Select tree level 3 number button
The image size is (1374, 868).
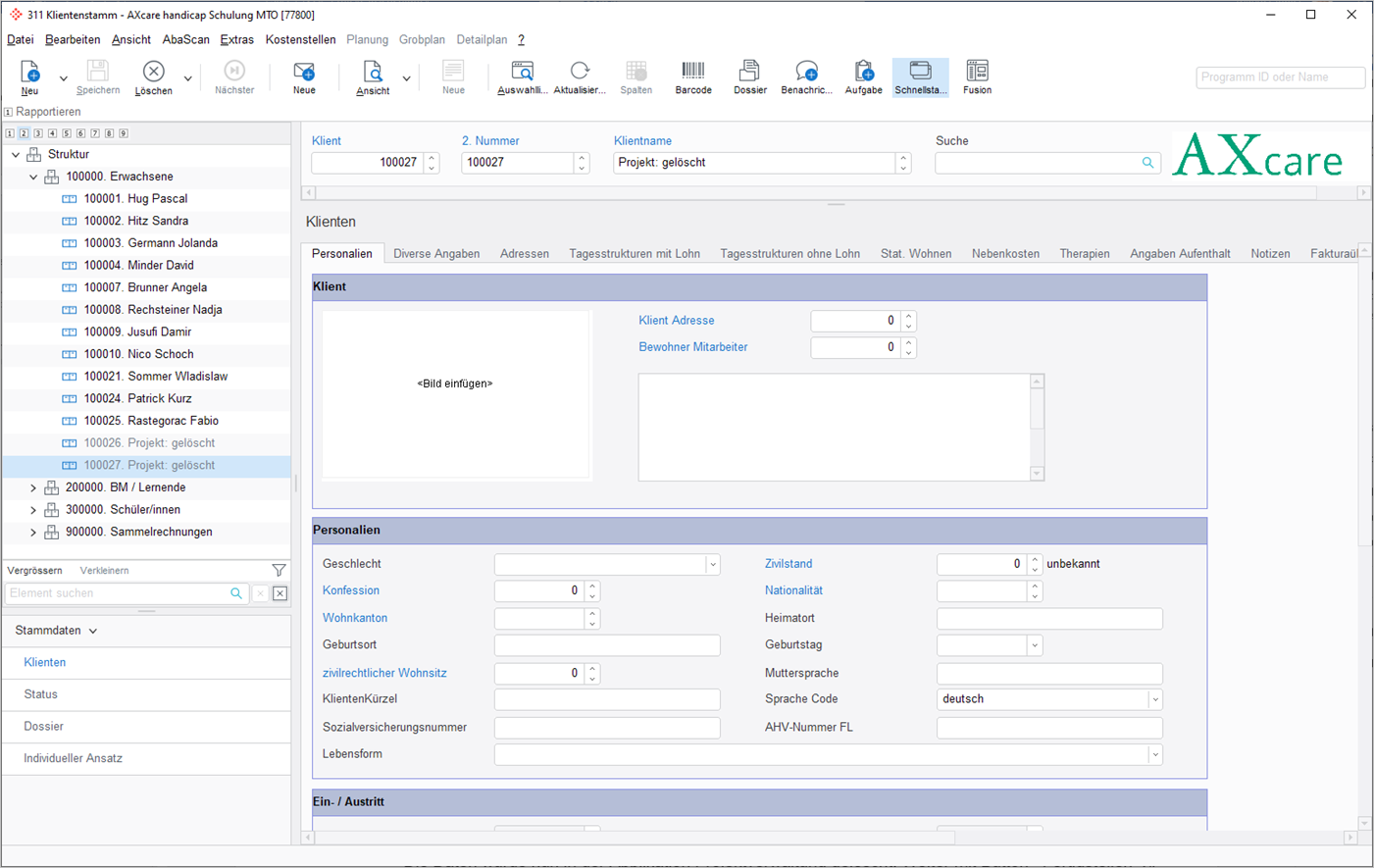[x=38, y=133]
